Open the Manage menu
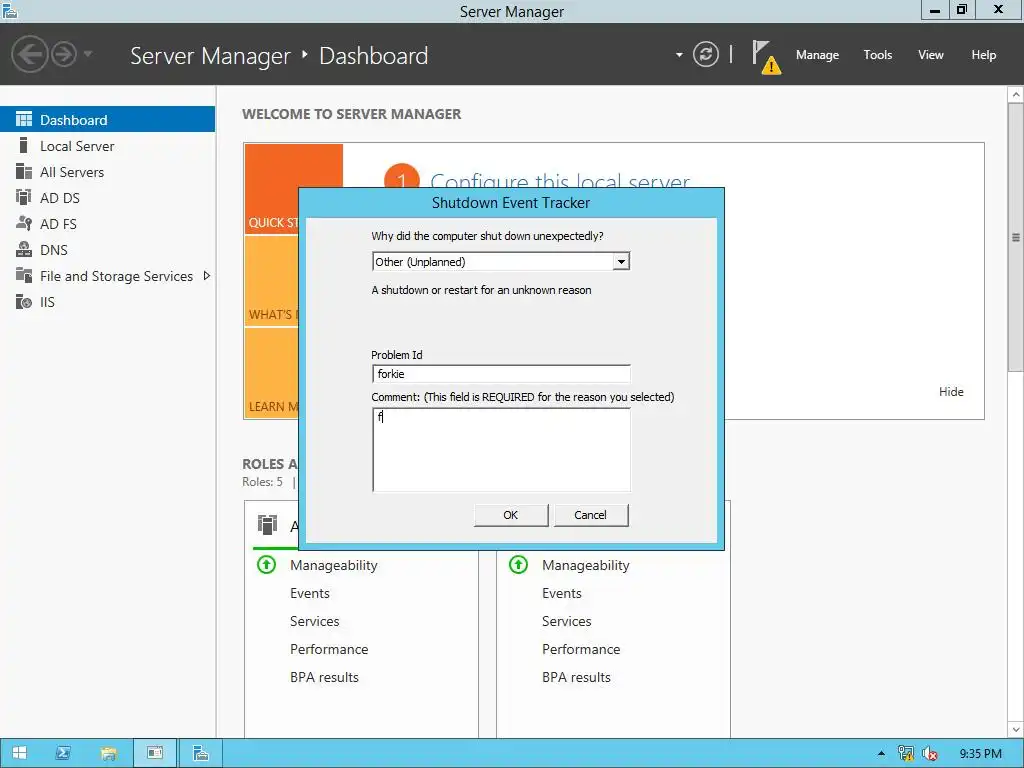The width and height of the screenshot is (1024, 768). point(817,55)
